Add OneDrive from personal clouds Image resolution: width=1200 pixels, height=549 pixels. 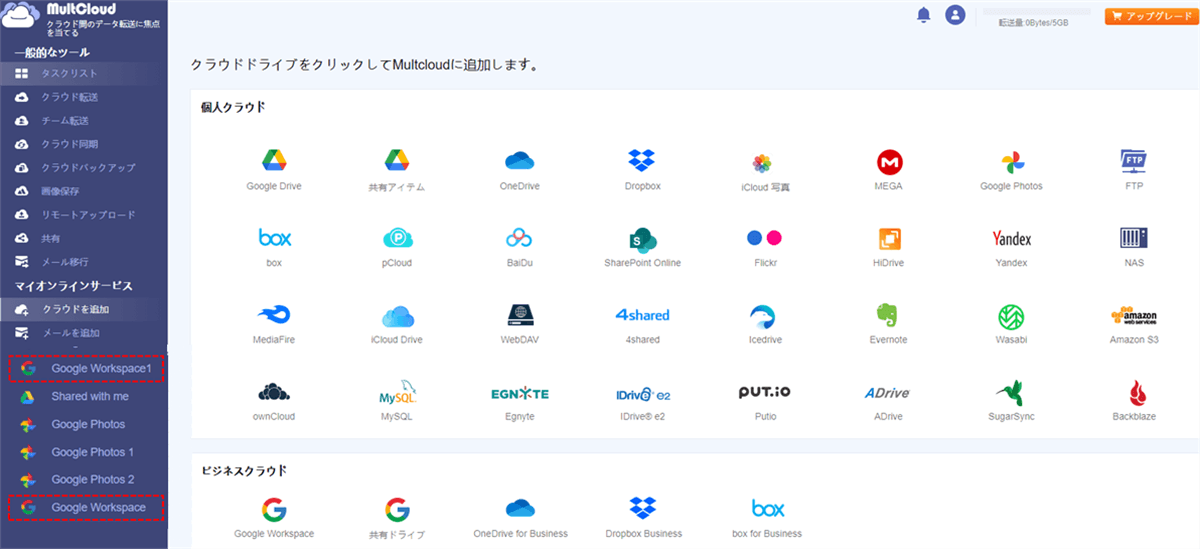pos(519,161)
